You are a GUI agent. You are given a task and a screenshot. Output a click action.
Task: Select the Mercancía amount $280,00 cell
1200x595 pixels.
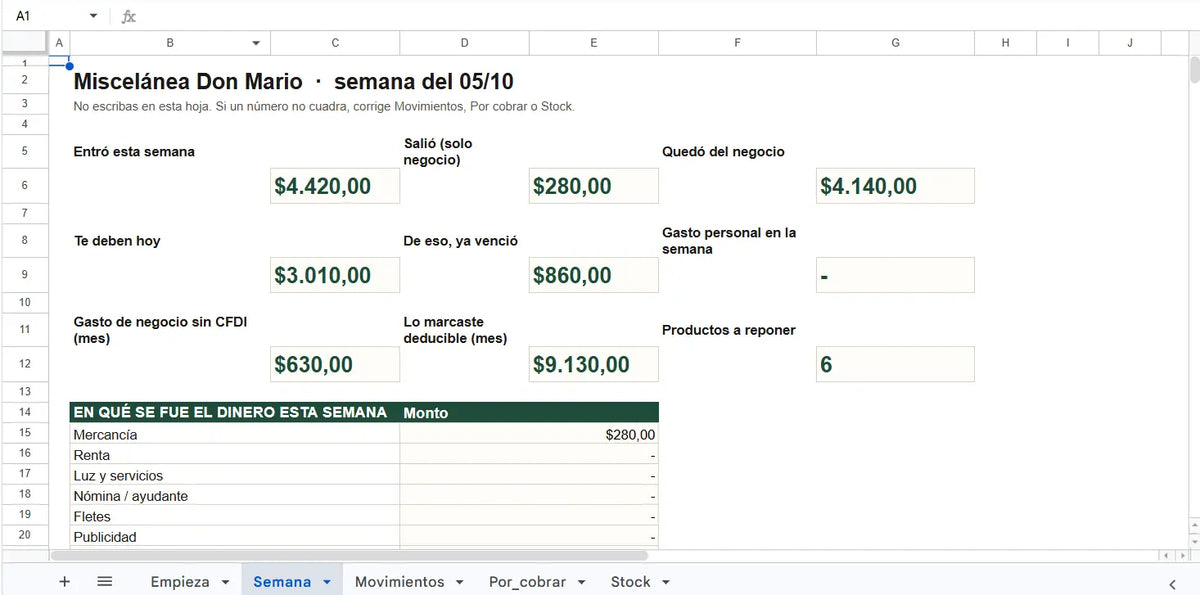click(x=529, y=435)
